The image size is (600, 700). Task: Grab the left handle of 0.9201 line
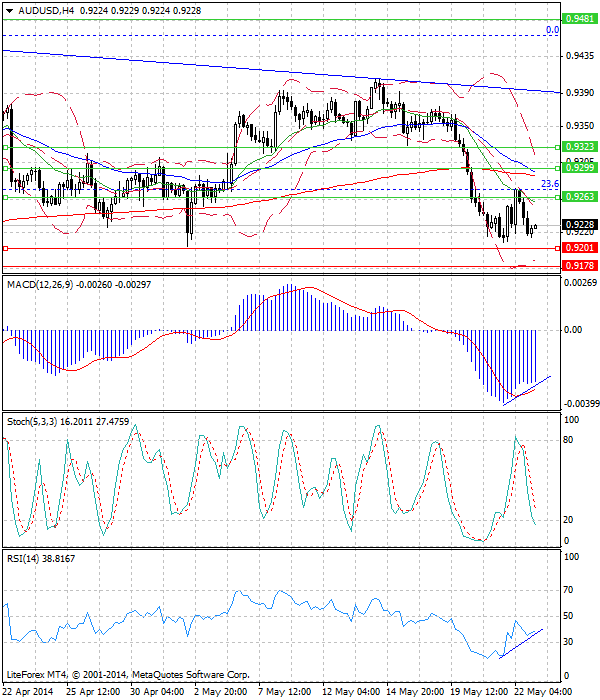tap(6, 247)
